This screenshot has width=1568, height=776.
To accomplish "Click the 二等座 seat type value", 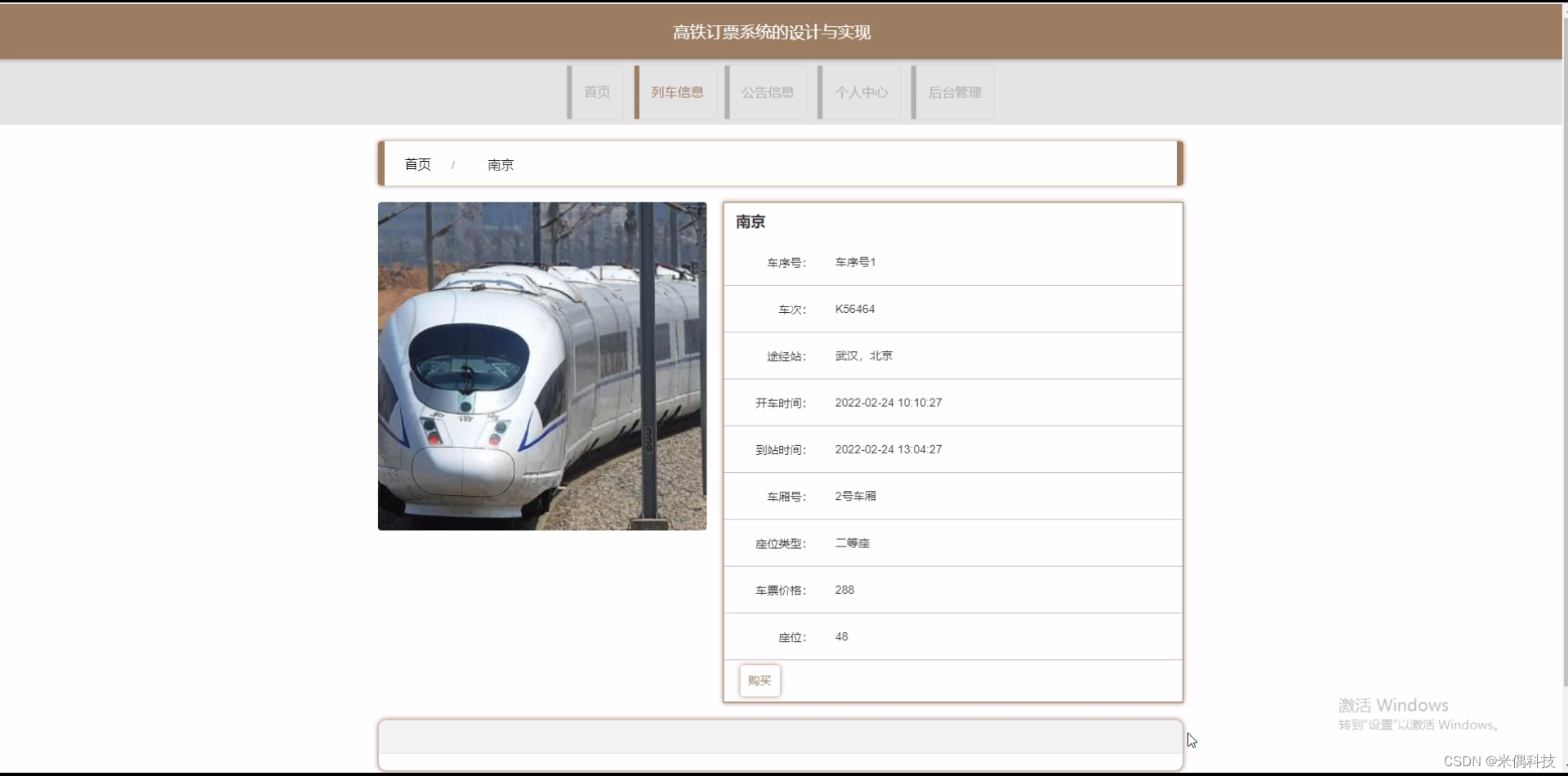I will pyautogui.click(x=852, y=542).
